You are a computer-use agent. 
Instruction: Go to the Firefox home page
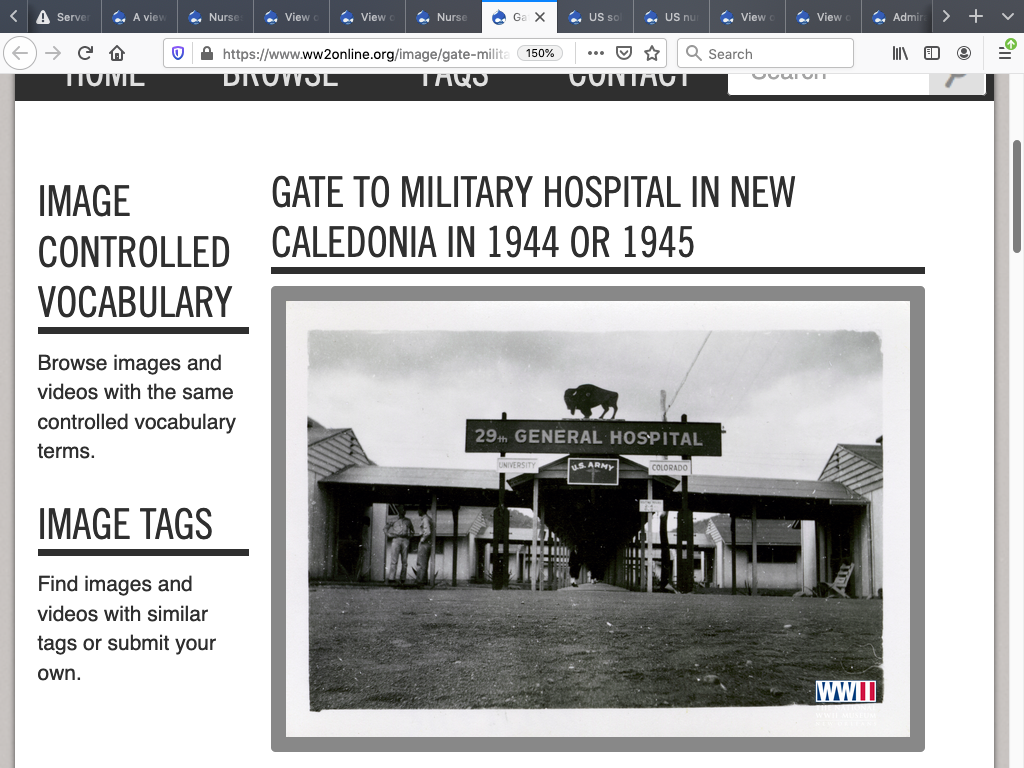[x=117, y=54]
